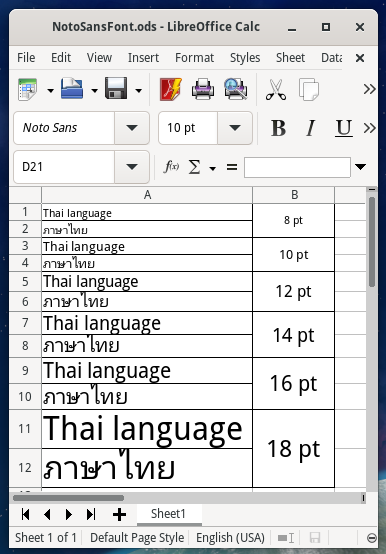This screenshot has height=554, width=386.
Task: Click the Export as PDF icon
Action: pos(171,89)
